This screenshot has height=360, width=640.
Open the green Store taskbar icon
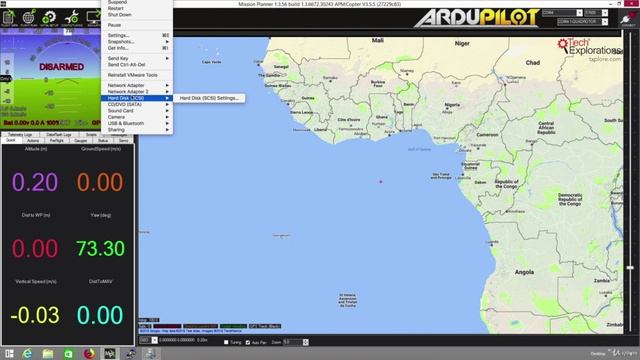coord(68,353)
